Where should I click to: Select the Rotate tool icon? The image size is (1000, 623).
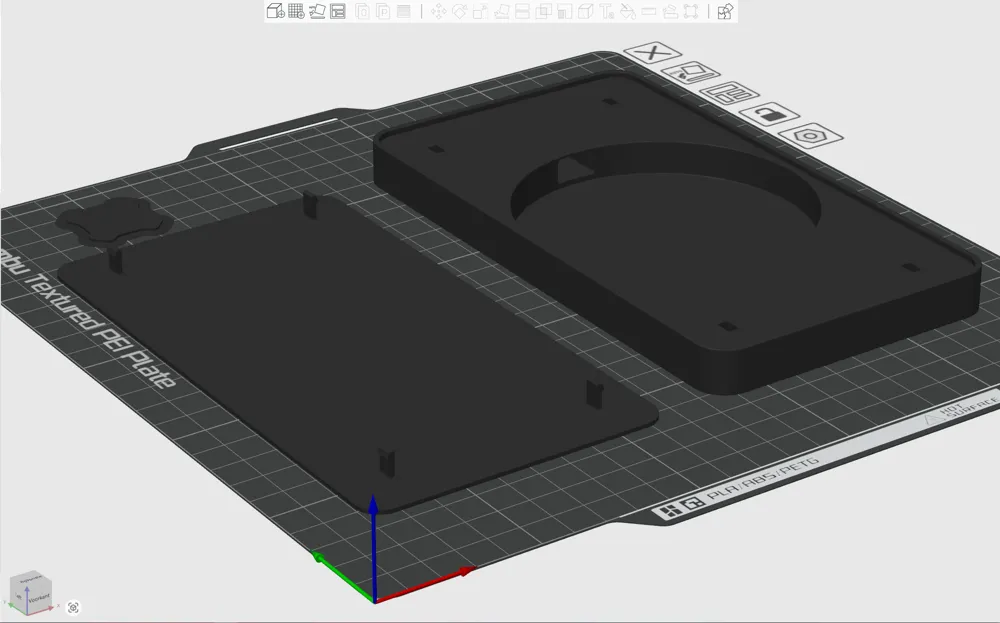pos(459,11)
